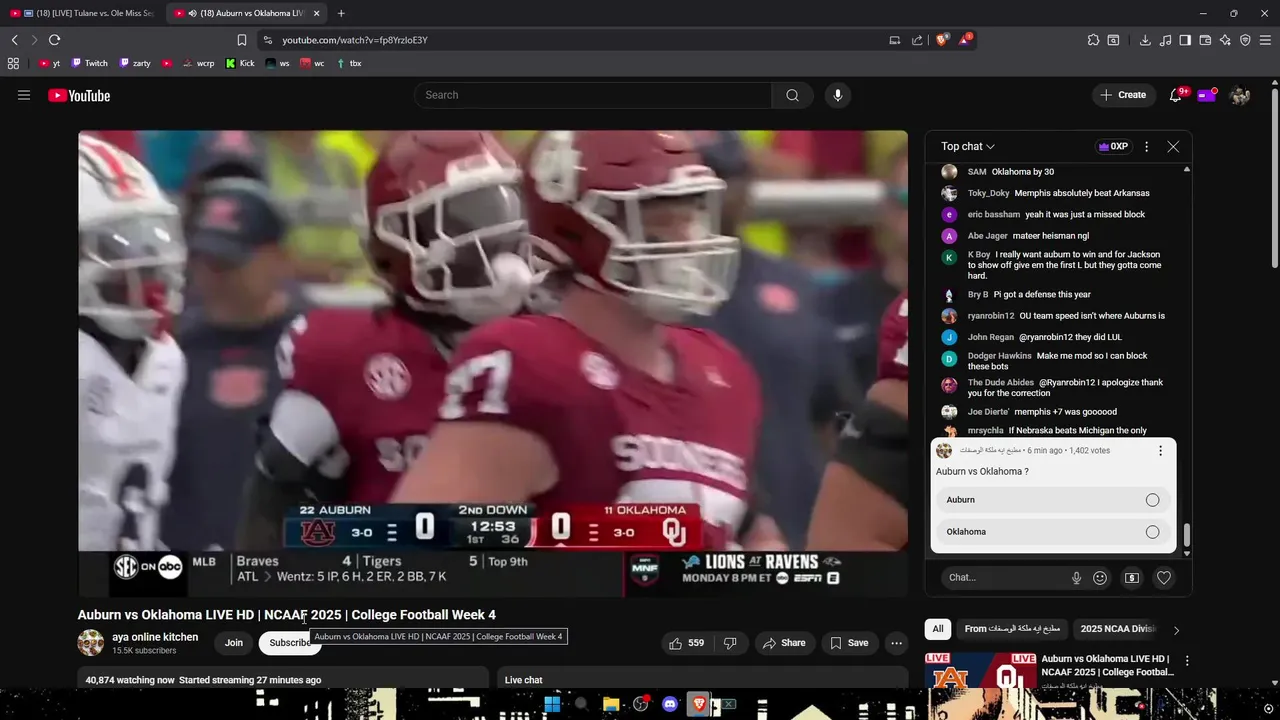
Task: Open Brave Leo AI sparkle icon
Action: click(x=1225, y=40)
